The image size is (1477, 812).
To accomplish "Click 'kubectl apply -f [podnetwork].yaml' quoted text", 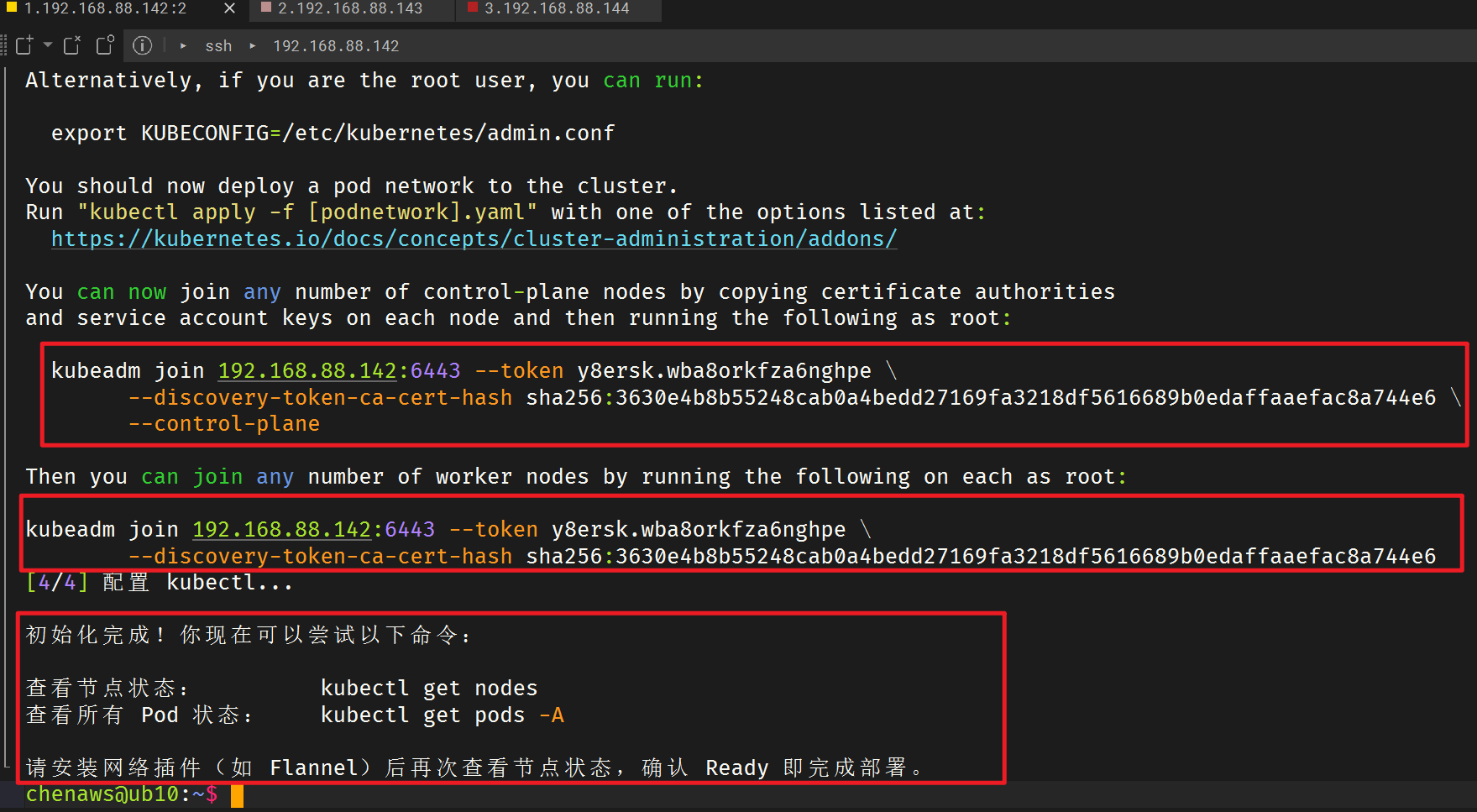I will coord(307,212).
